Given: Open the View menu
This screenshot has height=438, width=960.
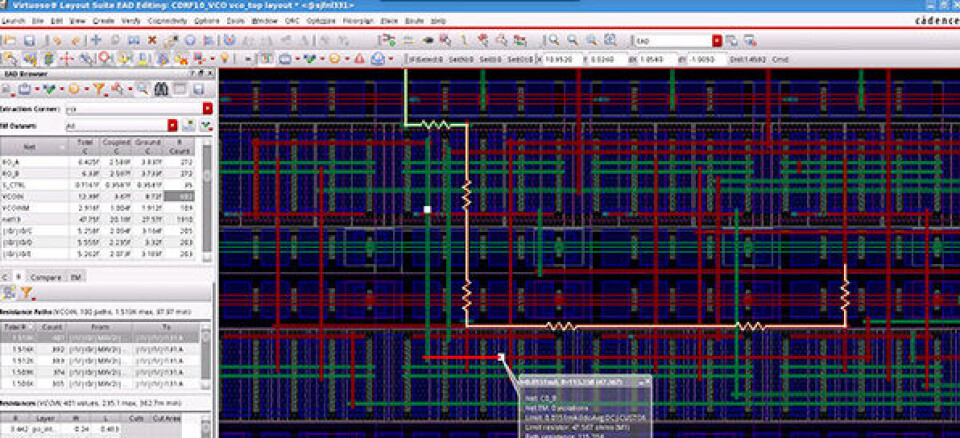Looking at the screenshot, I should click(x=78, y=20).
